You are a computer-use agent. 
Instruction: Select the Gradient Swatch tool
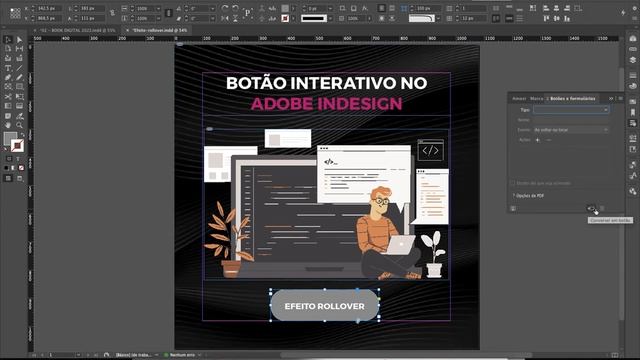[8, 106]
